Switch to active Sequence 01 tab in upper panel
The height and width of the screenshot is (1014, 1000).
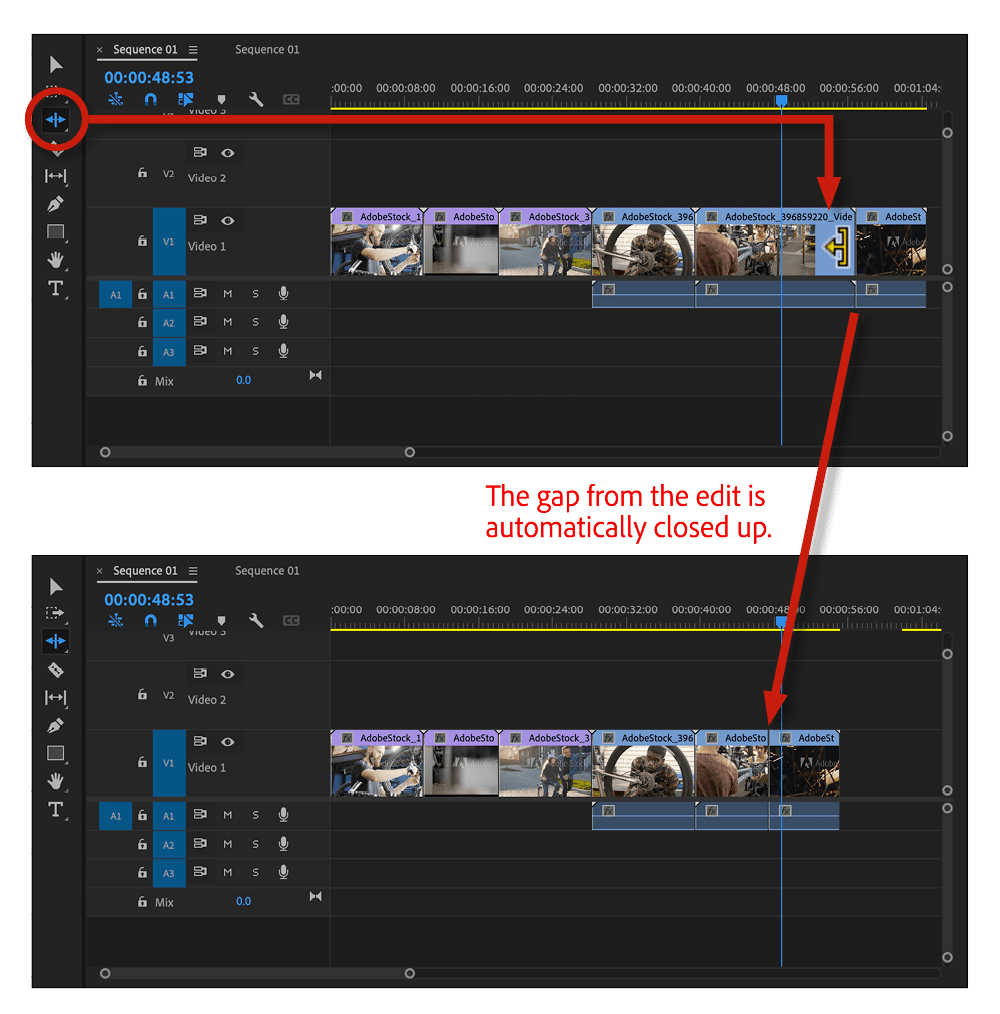(x=145, y=50)
